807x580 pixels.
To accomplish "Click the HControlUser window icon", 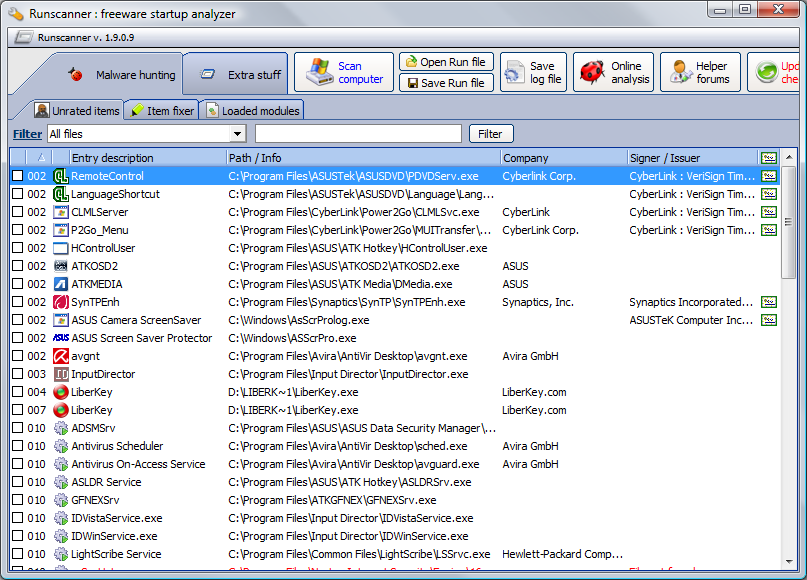I will 61,248.
